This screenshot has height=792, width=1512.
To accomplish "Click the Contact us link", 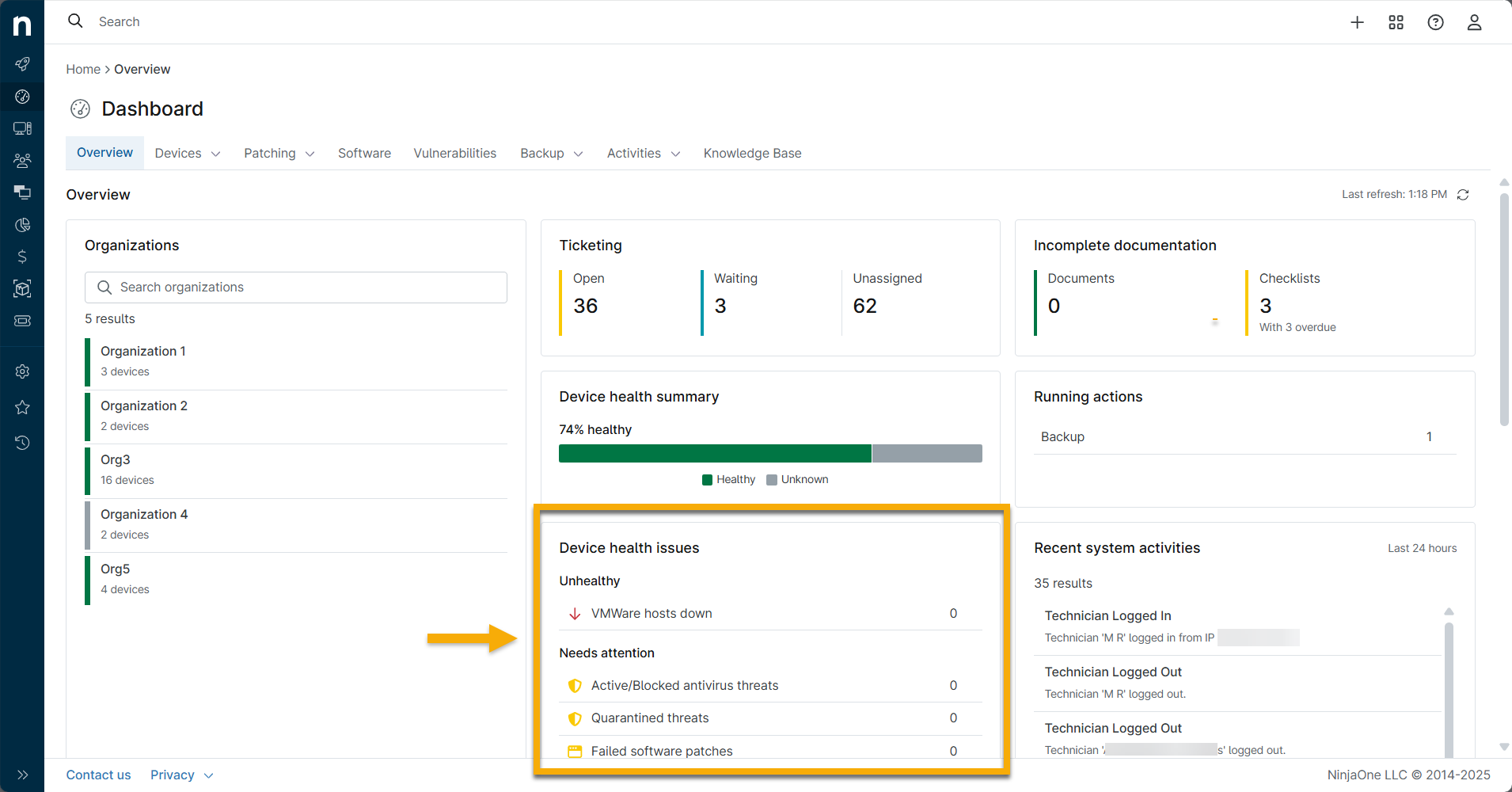I will (98, 775).
